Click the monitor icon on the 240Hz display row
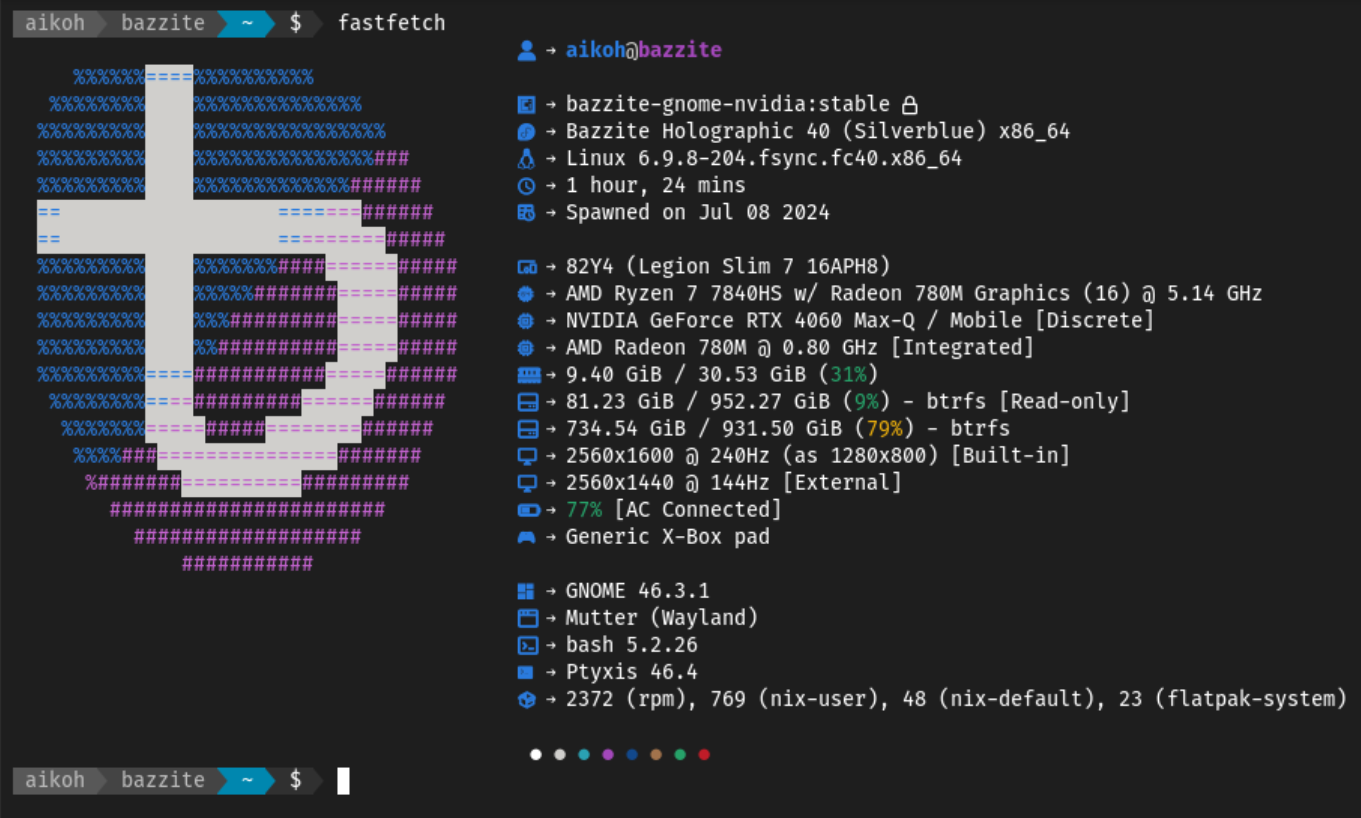1361x818 pixels. (x=527, y=455)
